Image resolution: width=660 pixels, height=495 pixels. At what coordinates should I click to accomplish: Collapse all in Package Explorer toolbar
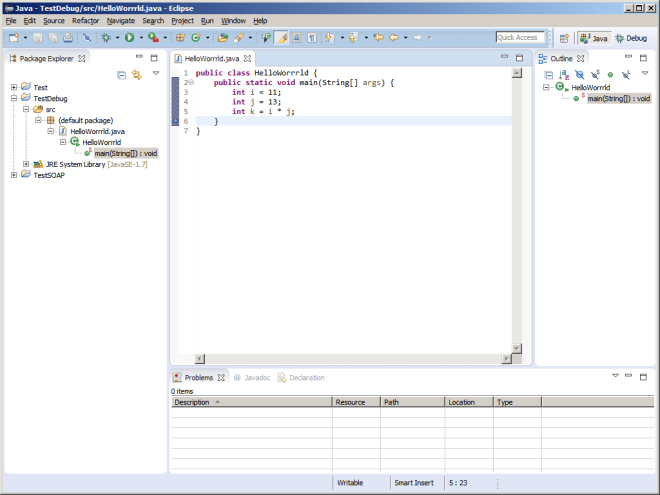[x=122, y=74]
